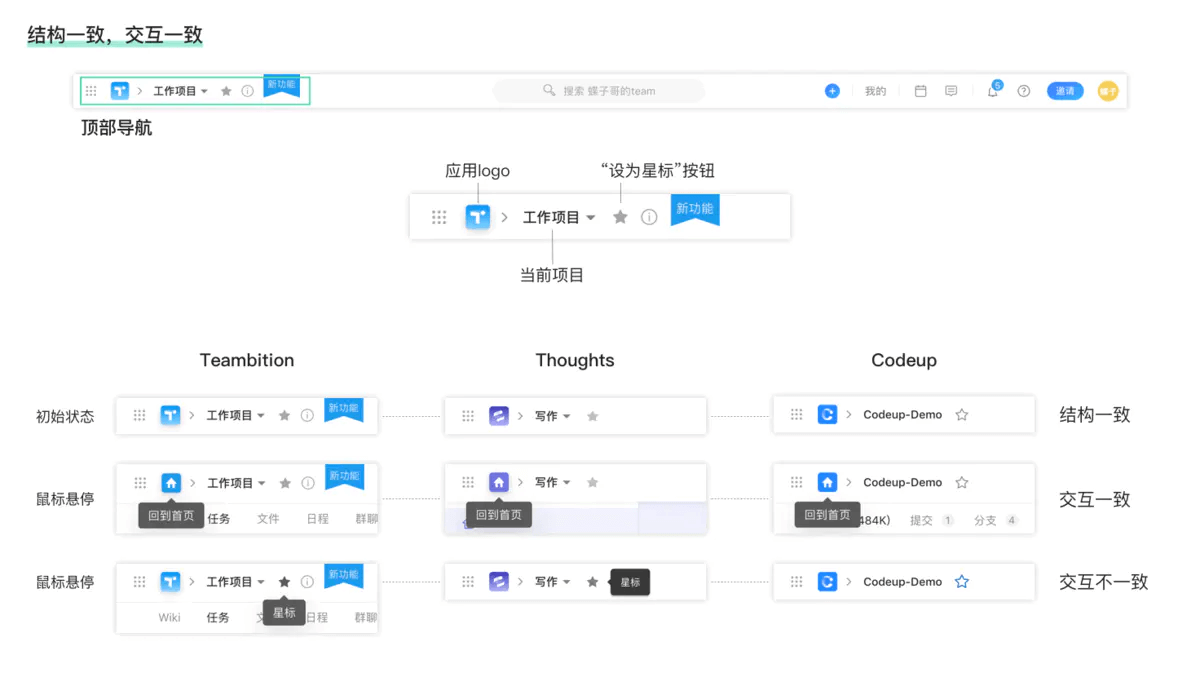
Task: Switch to 文件 tab in the Teambition hover bar
Action: (268, 518)
